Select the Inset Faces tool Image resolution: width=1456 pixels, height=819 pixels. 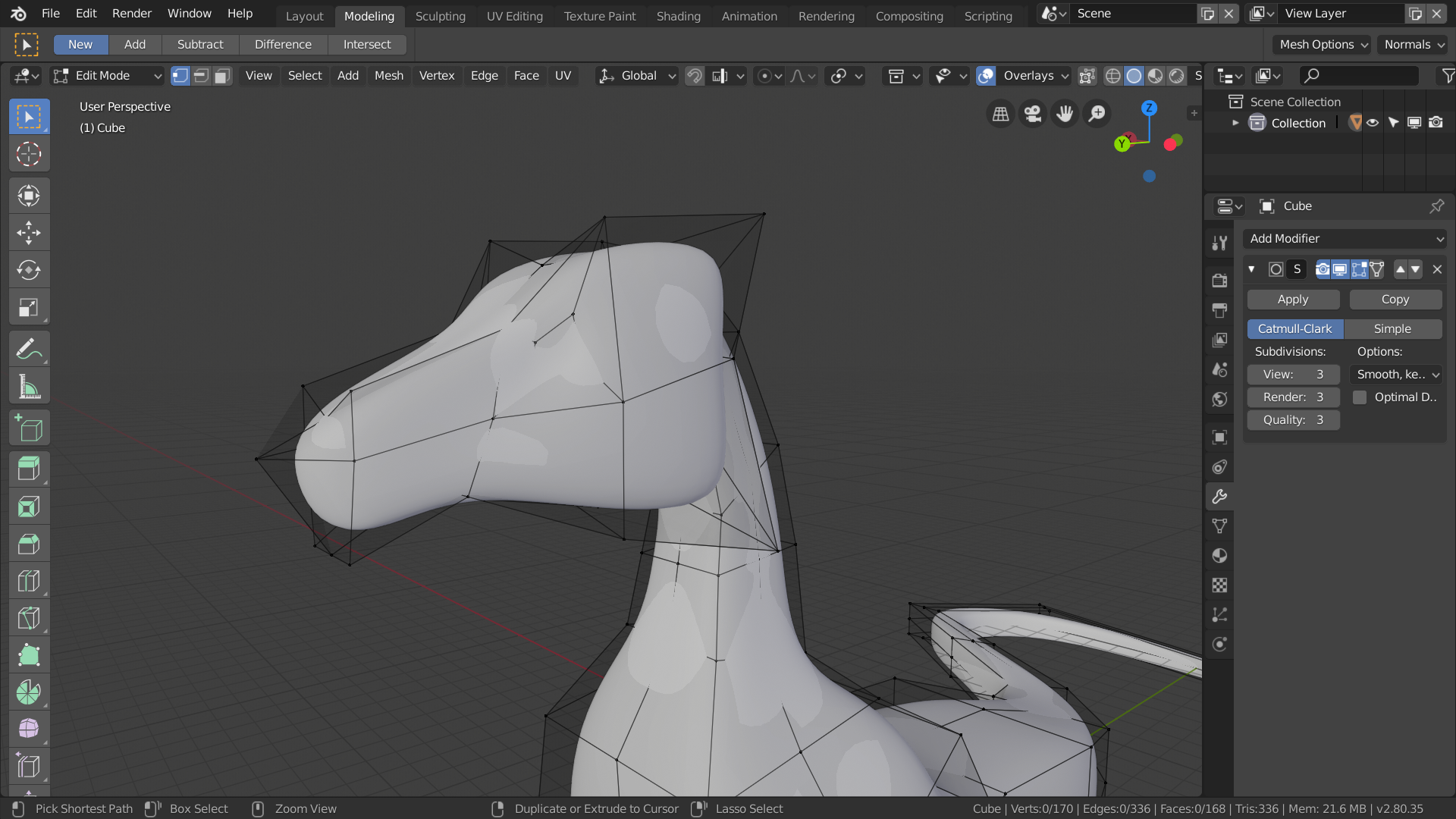pyautogui.click(x=29, y=507)
